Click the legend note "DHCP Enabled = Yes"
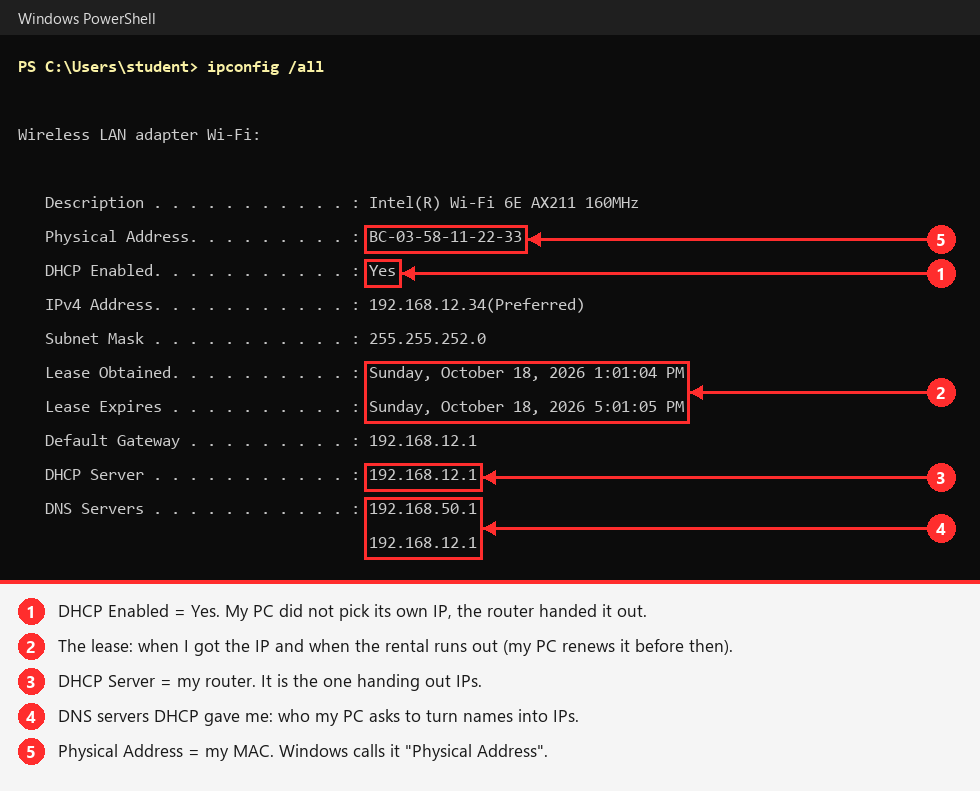The width and height of the screenshot is (980, 791). point(352,611)
